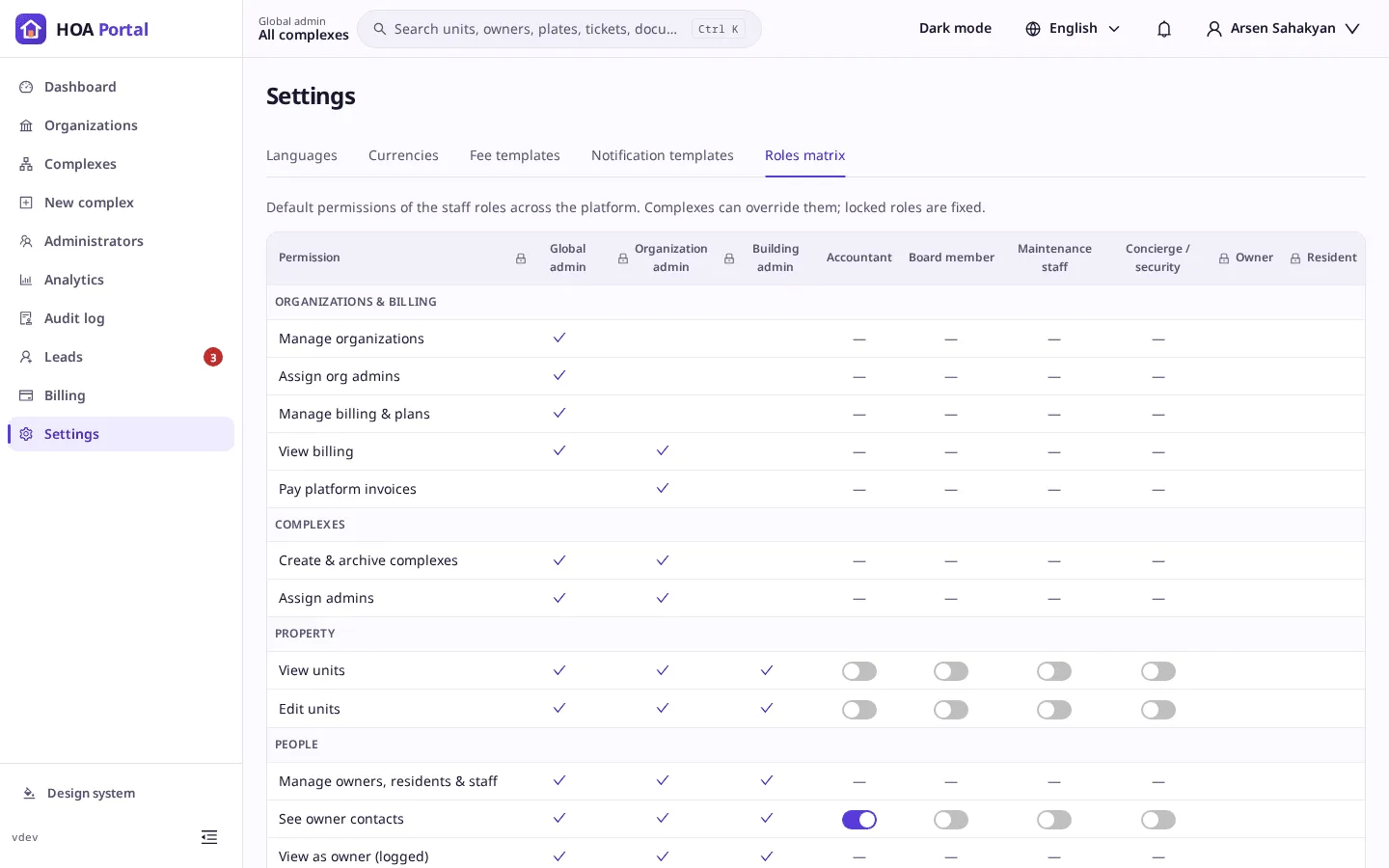Click the Audit log icon
The image size is (1389, 868).
click(26, 318)
